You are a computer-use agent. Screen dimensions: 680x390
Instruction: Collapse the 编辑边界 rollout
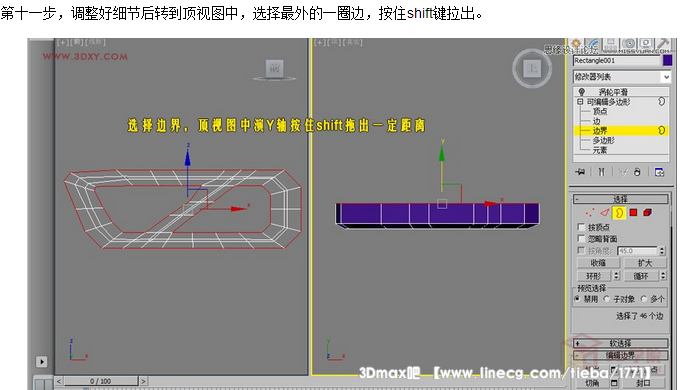click(x=621, y=355)
